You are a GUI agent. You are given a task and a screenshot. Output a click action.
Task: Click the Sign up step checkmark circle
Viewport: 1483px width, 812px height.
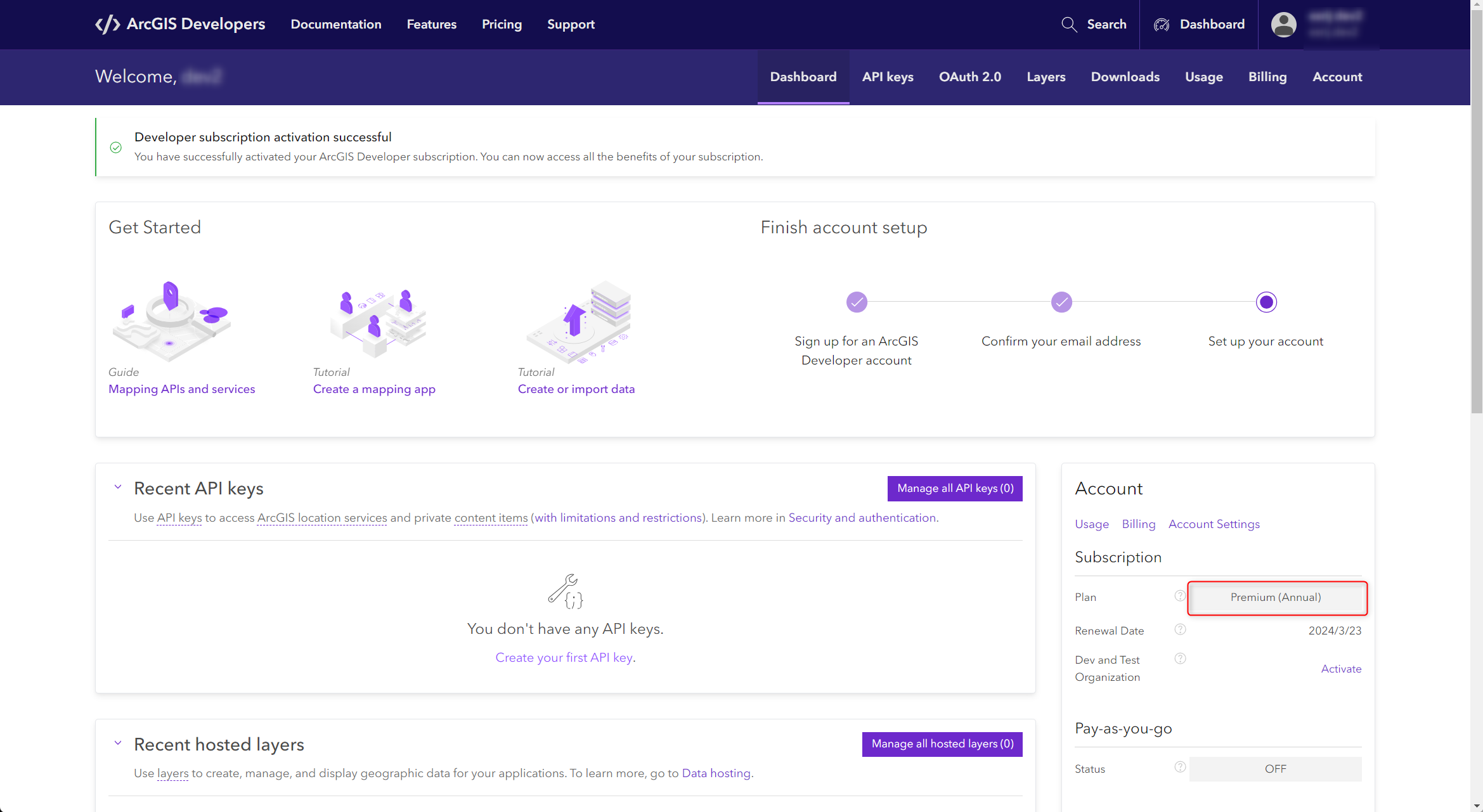tap(857, 302)
